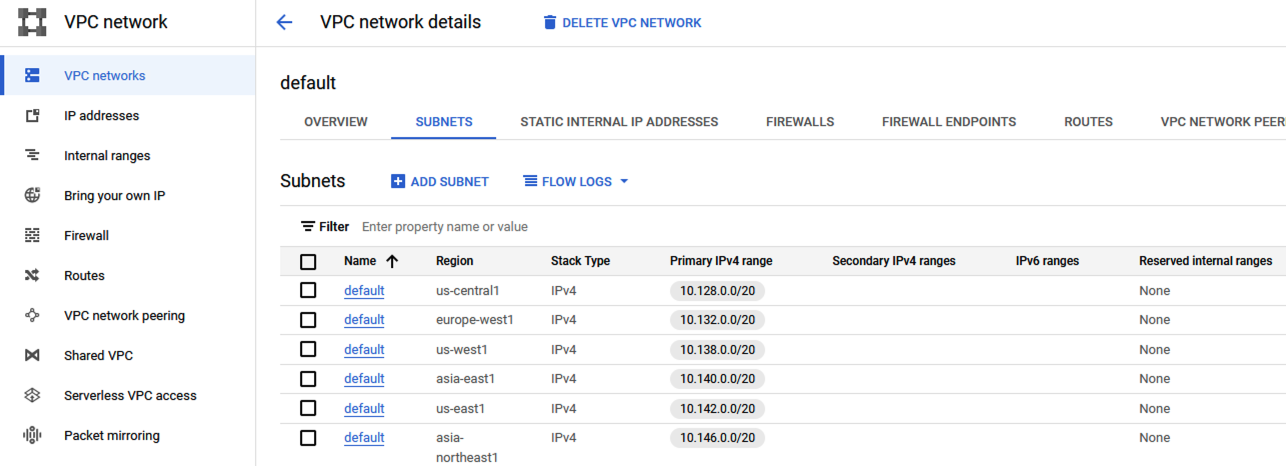Screen dimensions: 1286x466
Task: Open the default subnet link for europe-west1
Action: point(364,320)
